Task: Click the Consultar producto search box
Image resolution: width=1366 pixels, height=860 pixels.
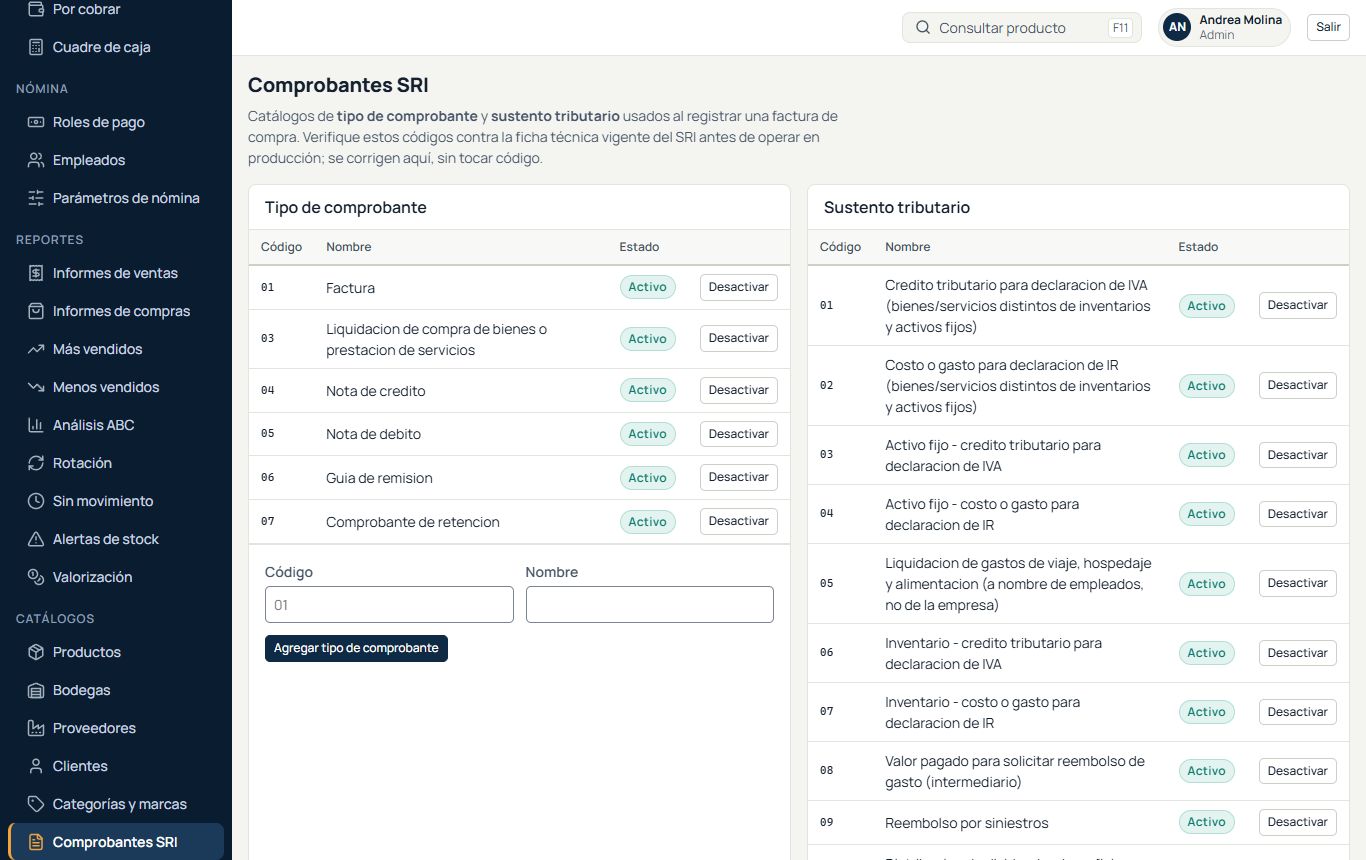Action: [1022, 28]
